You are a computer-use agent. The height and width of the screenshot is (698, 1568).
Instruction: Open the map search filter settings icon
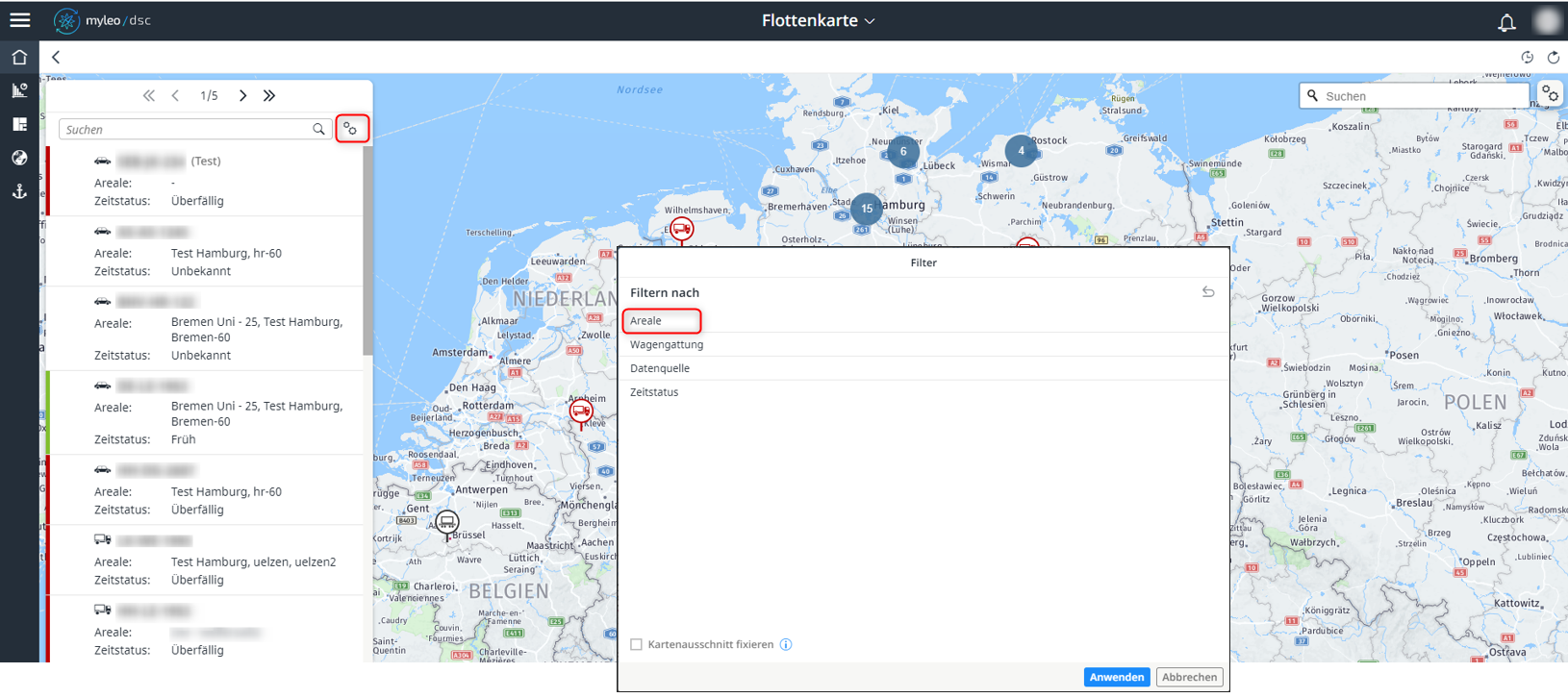click(x=1550, y=94)
